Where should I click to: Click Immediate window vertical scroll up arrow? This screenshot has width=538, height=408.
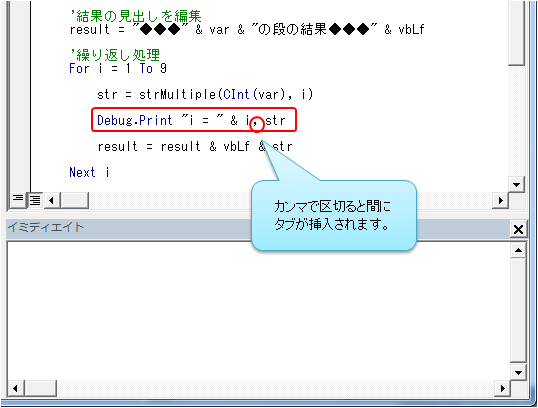518,250
